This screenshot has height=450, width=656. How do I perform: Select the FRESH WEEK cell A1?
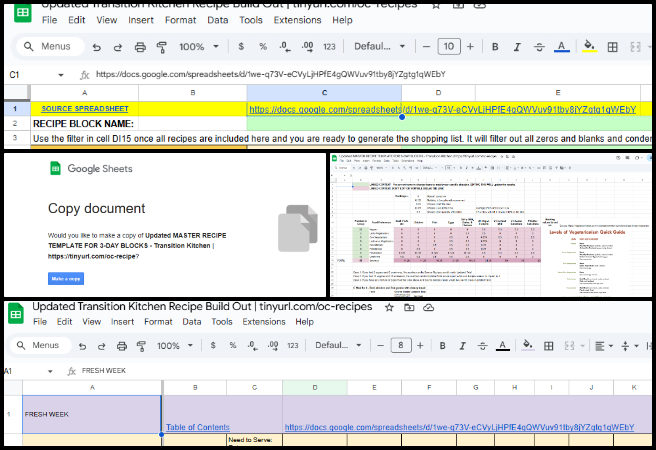point(92,414)
